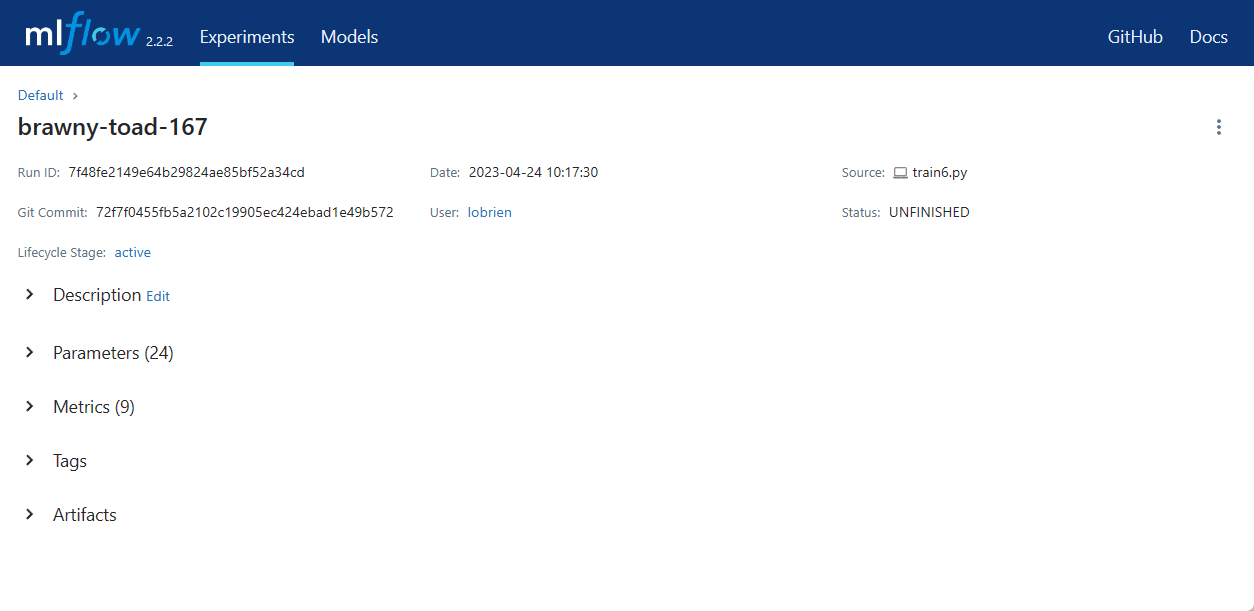
Task: Click the laptop icon beside train6.py
Action: pyautogui.click(x=900, y=173)
